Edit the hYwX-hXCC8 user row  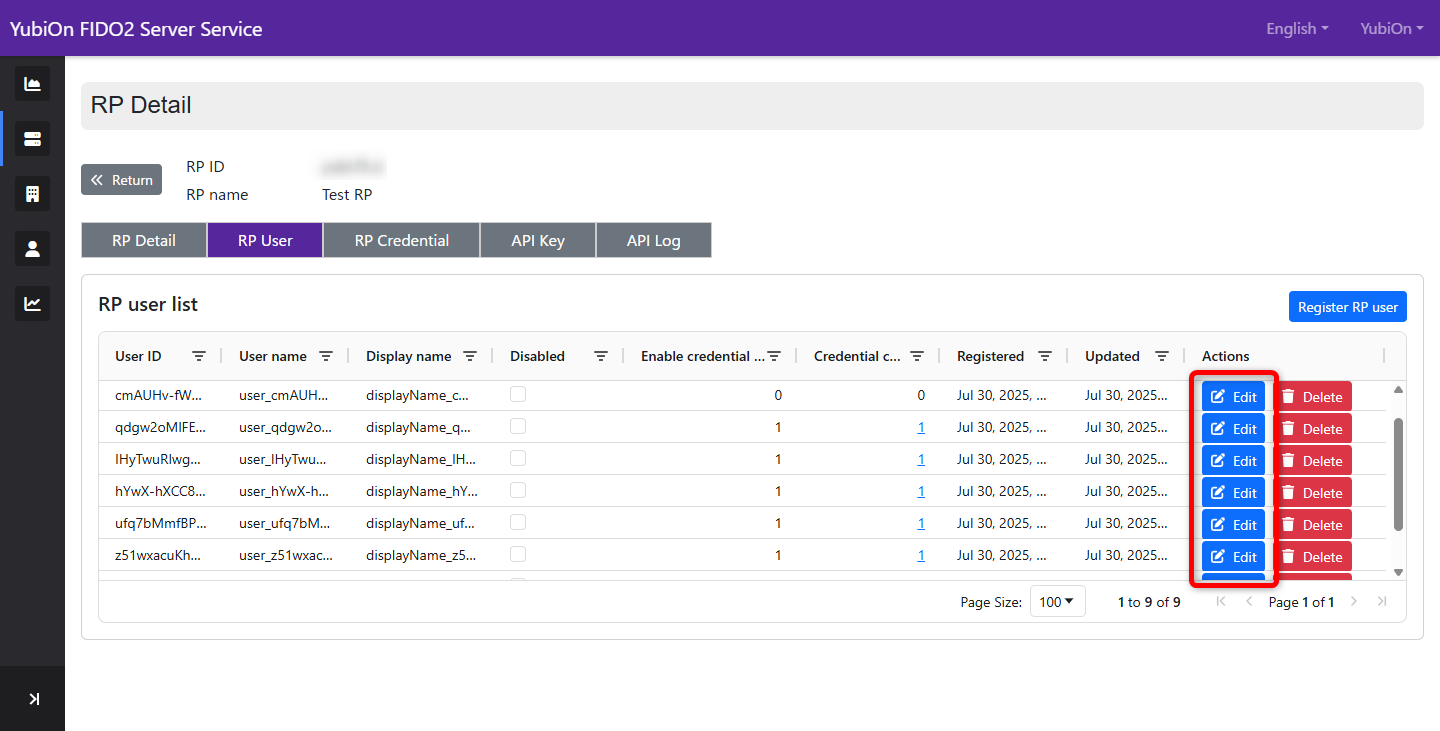click(x=1233, y=492)
